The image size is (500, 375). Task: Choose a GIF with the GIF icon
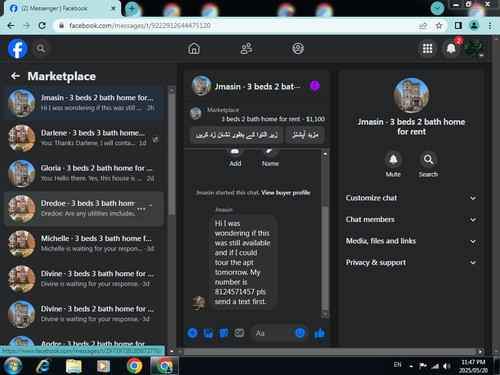coord(239,333)
